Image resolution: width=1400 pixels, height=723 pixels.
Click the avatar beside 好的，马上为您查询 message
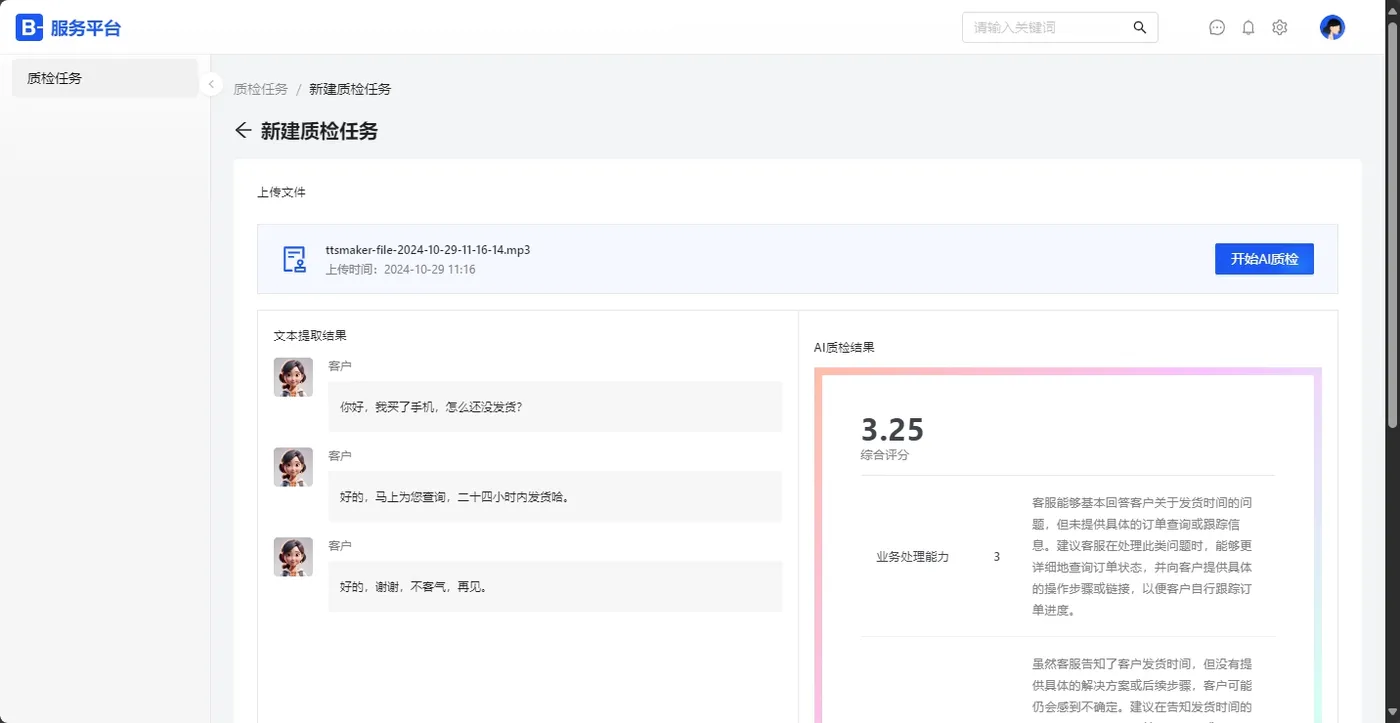click(293, 467)
